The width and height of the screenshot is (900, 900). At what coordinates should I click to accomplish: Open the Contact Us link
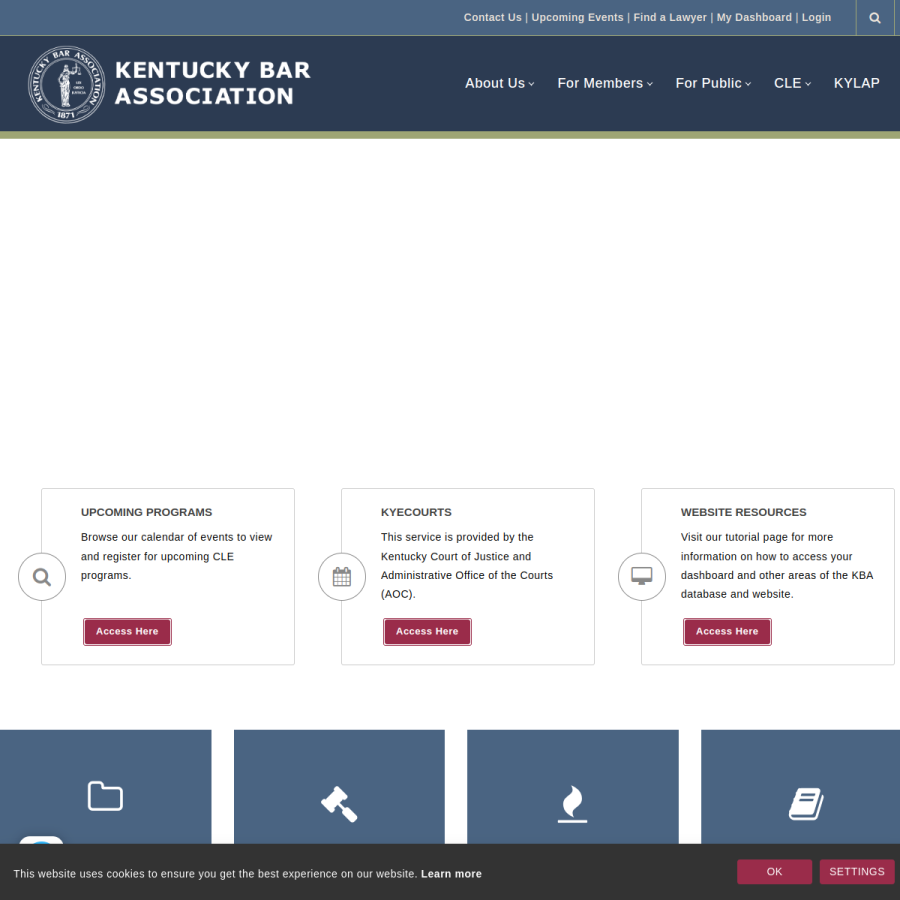(492, 17)
